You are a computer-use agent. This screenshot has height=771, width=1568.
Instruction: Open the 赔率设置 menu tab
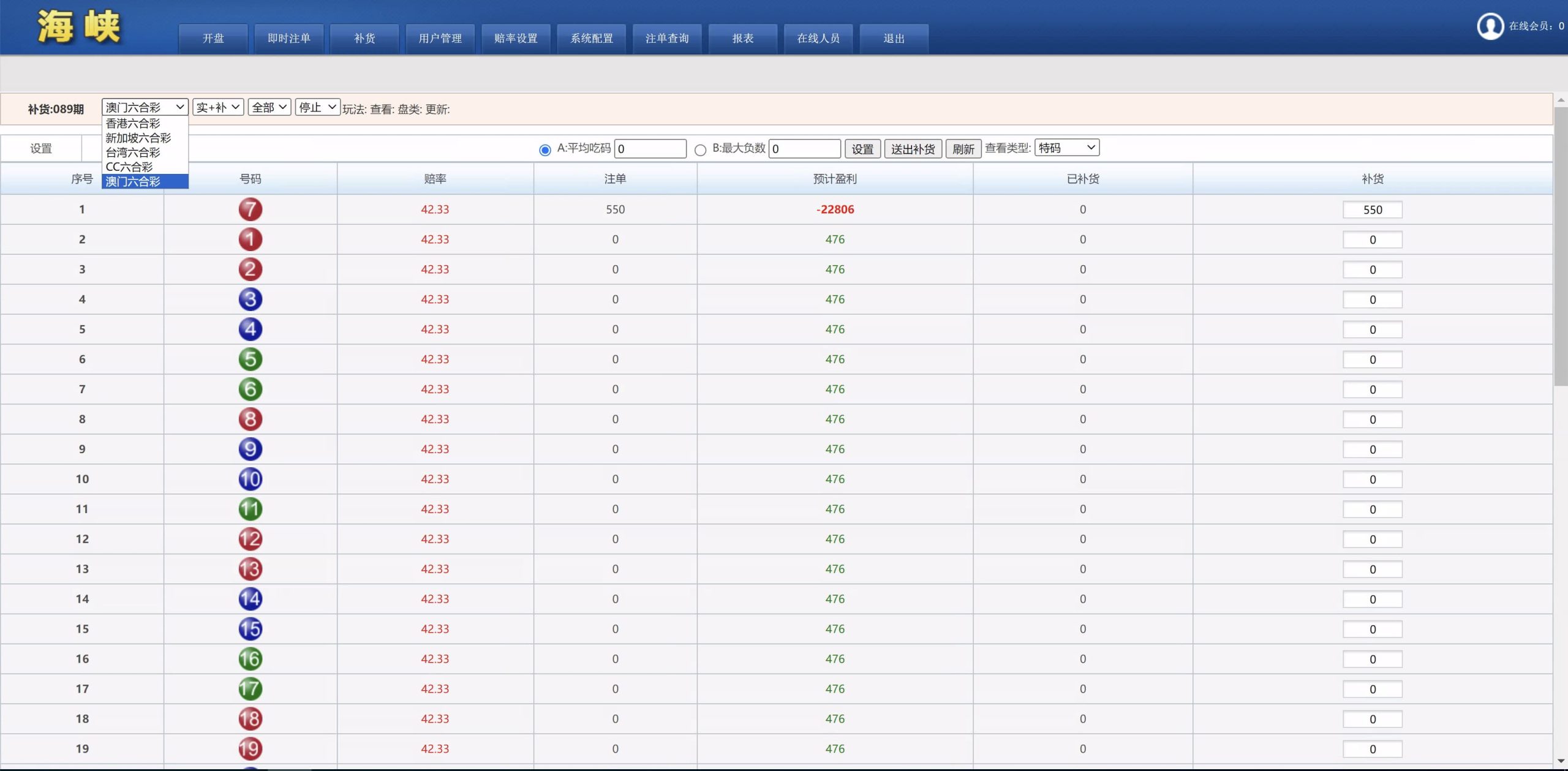pyautogui.click(x=516, y=39)
